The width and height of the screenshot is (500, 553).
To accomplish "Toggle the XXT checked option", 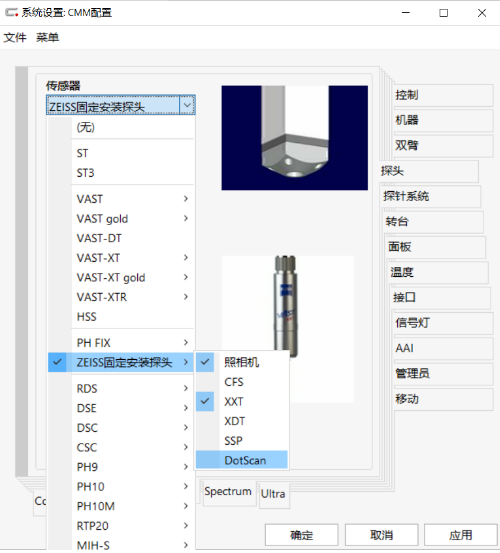I will pos(242,401).
